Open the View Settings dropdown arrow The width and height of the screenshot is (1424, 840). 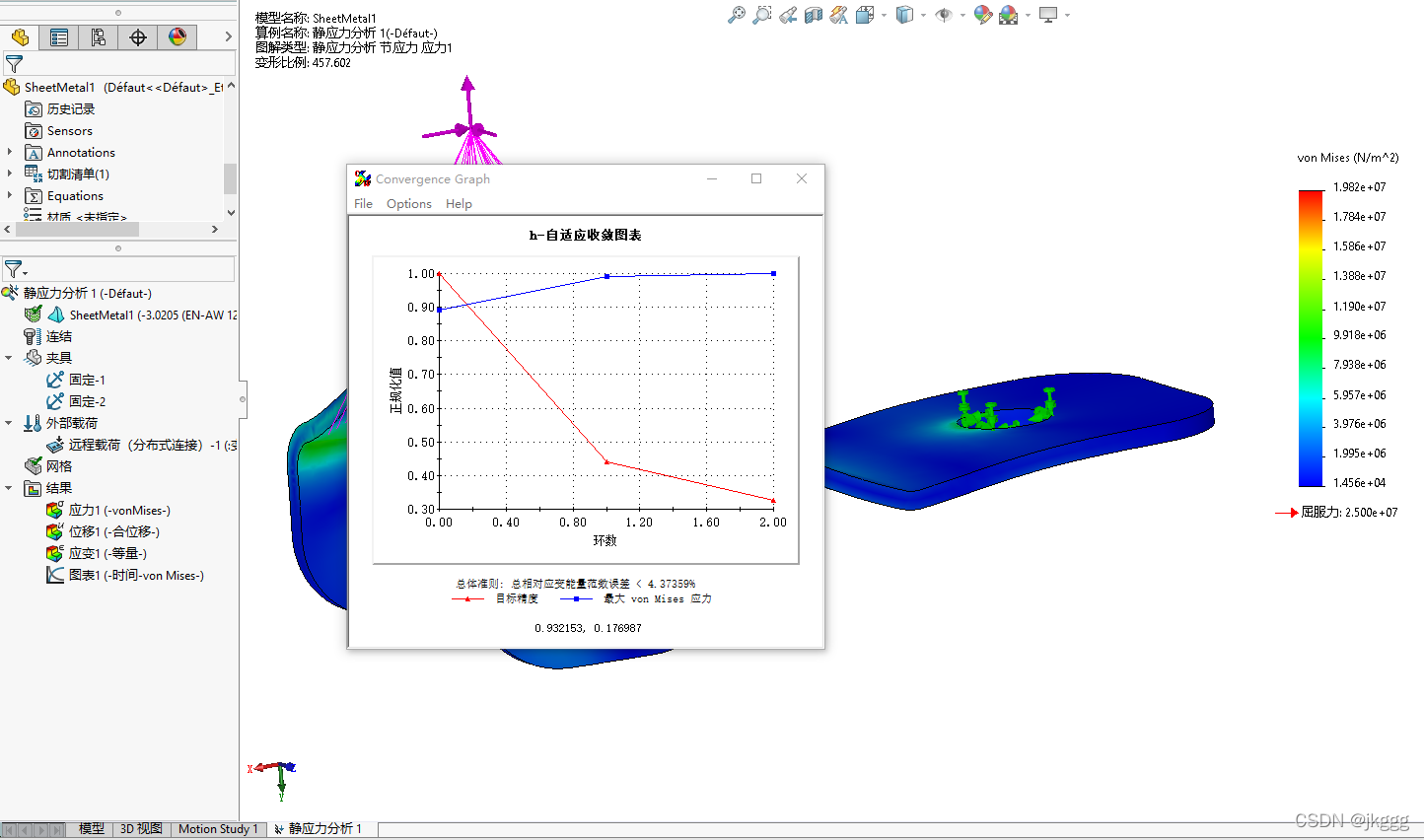1067,15
